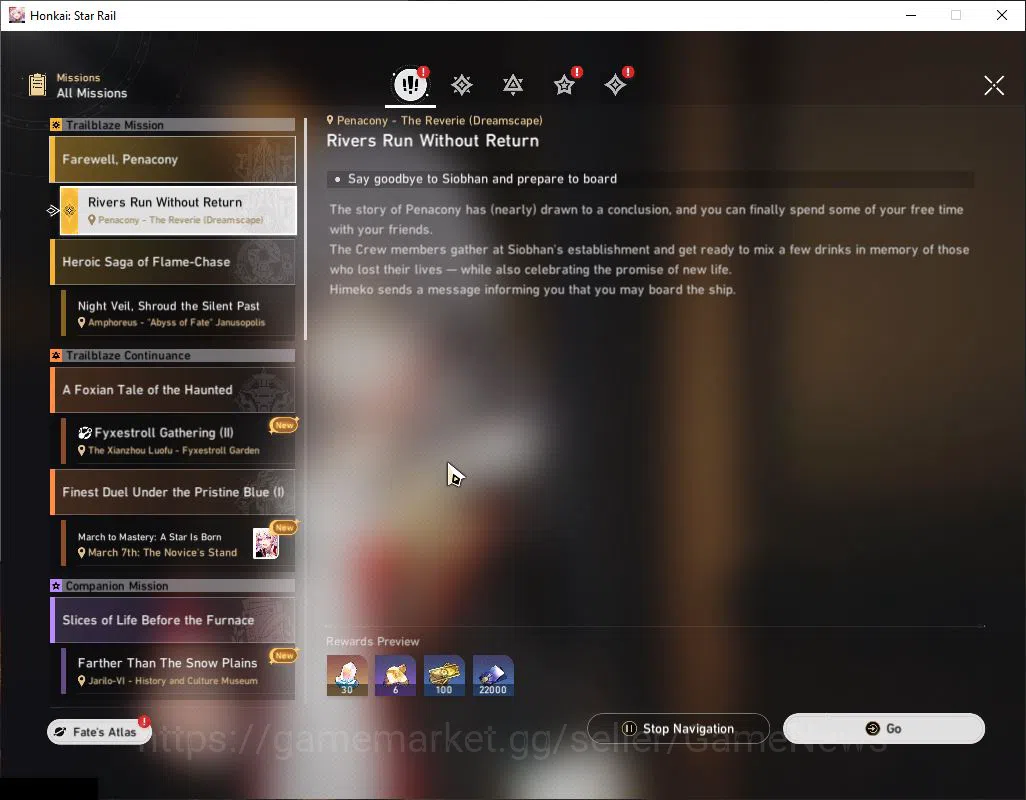This screenshot has width=1026, height=800.
Task: Click March 7th portrait thumbnail
Action: (x=266, y=544)
